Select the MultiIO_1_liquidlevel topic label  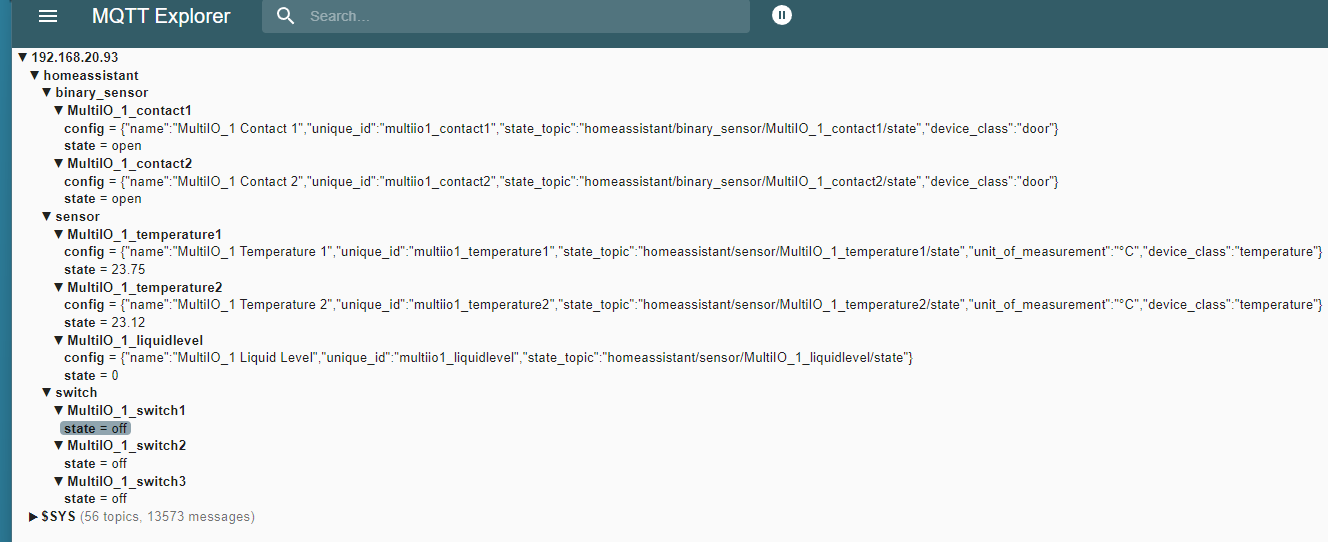click(x=137, y=340)
